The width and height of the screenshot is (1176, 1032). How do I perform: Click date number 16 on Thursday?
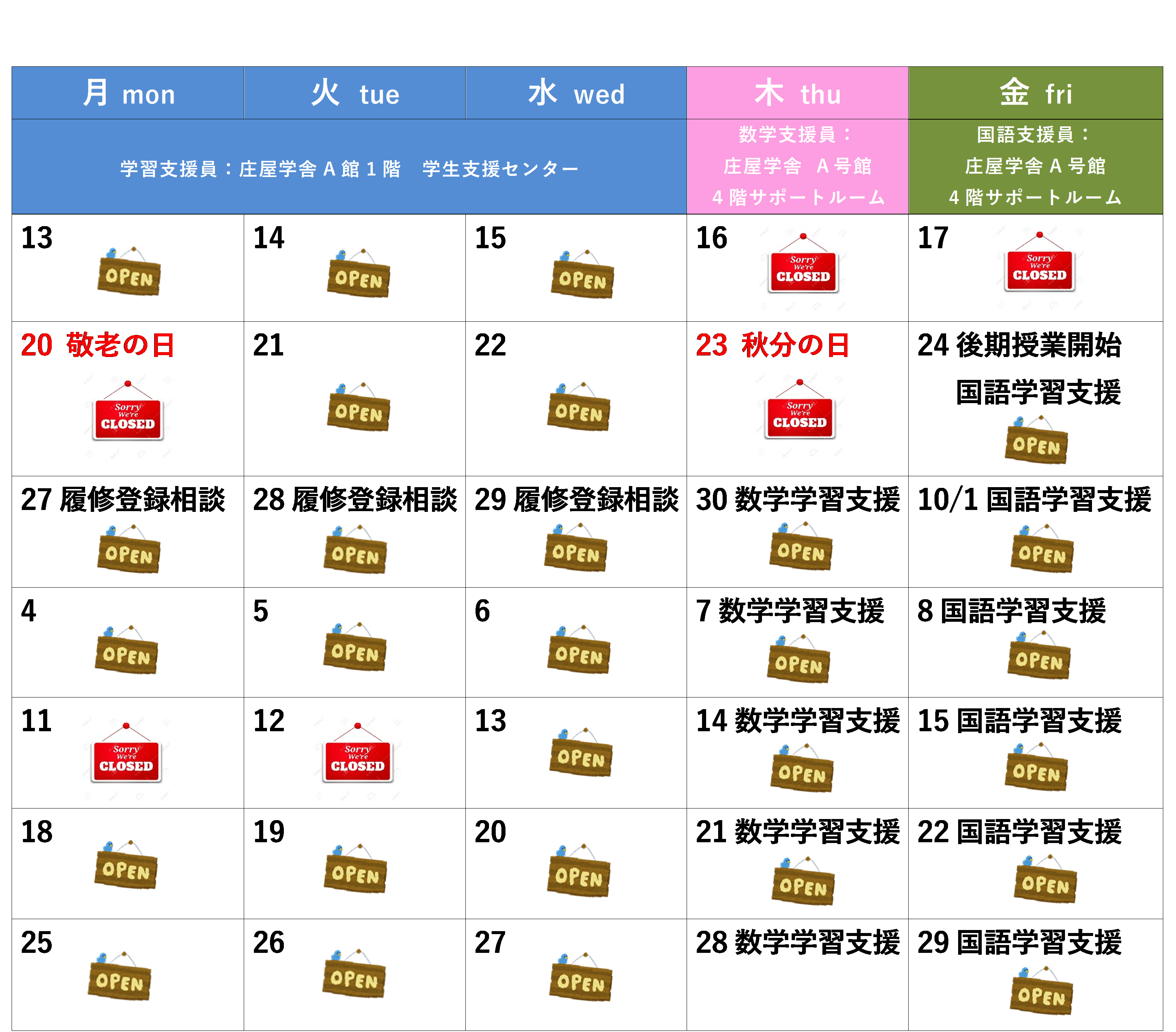(711, 238)
